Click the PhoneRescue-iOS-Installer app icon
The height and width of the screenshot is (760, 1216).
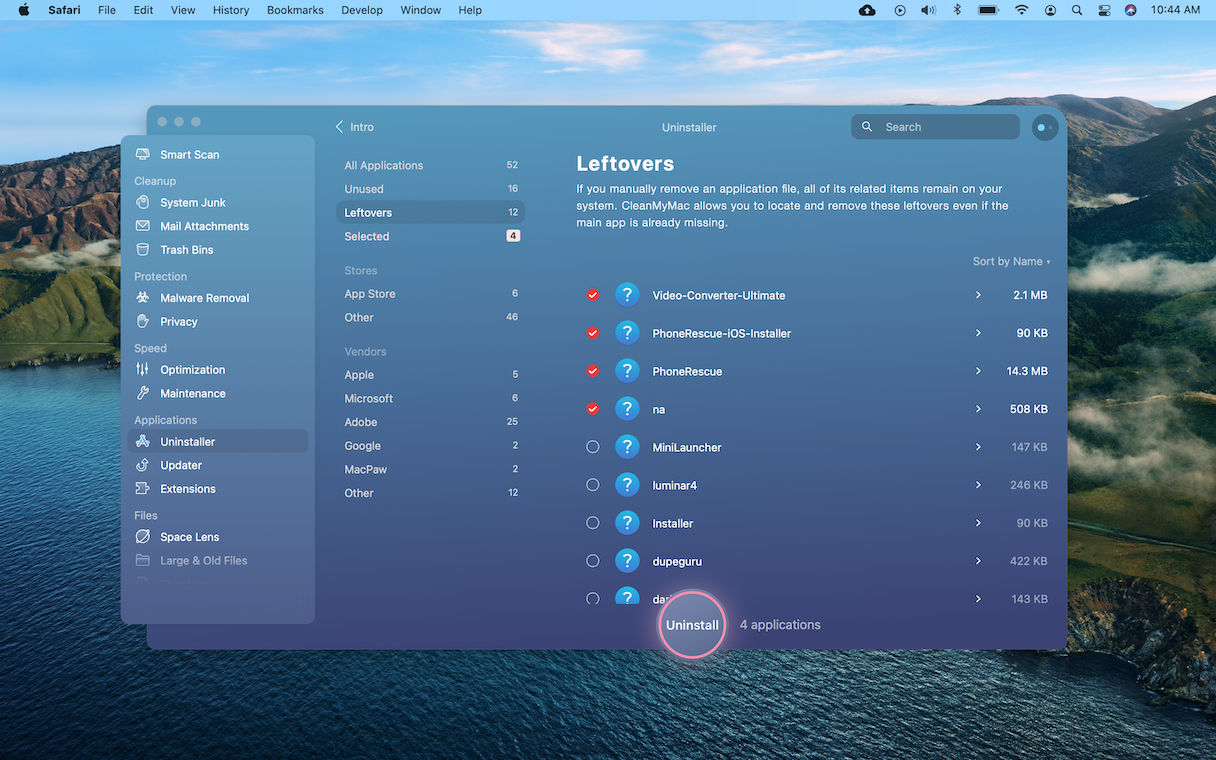coord(627,333)
